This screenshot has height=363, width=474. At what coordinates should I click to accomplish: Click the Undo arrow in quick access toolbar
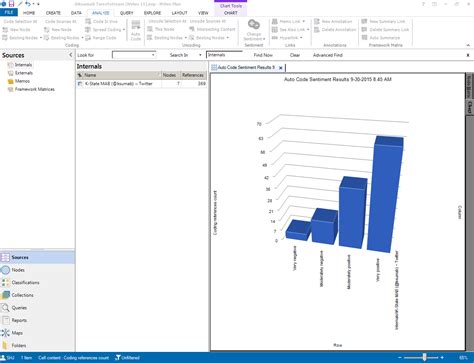tap(28, 4)
